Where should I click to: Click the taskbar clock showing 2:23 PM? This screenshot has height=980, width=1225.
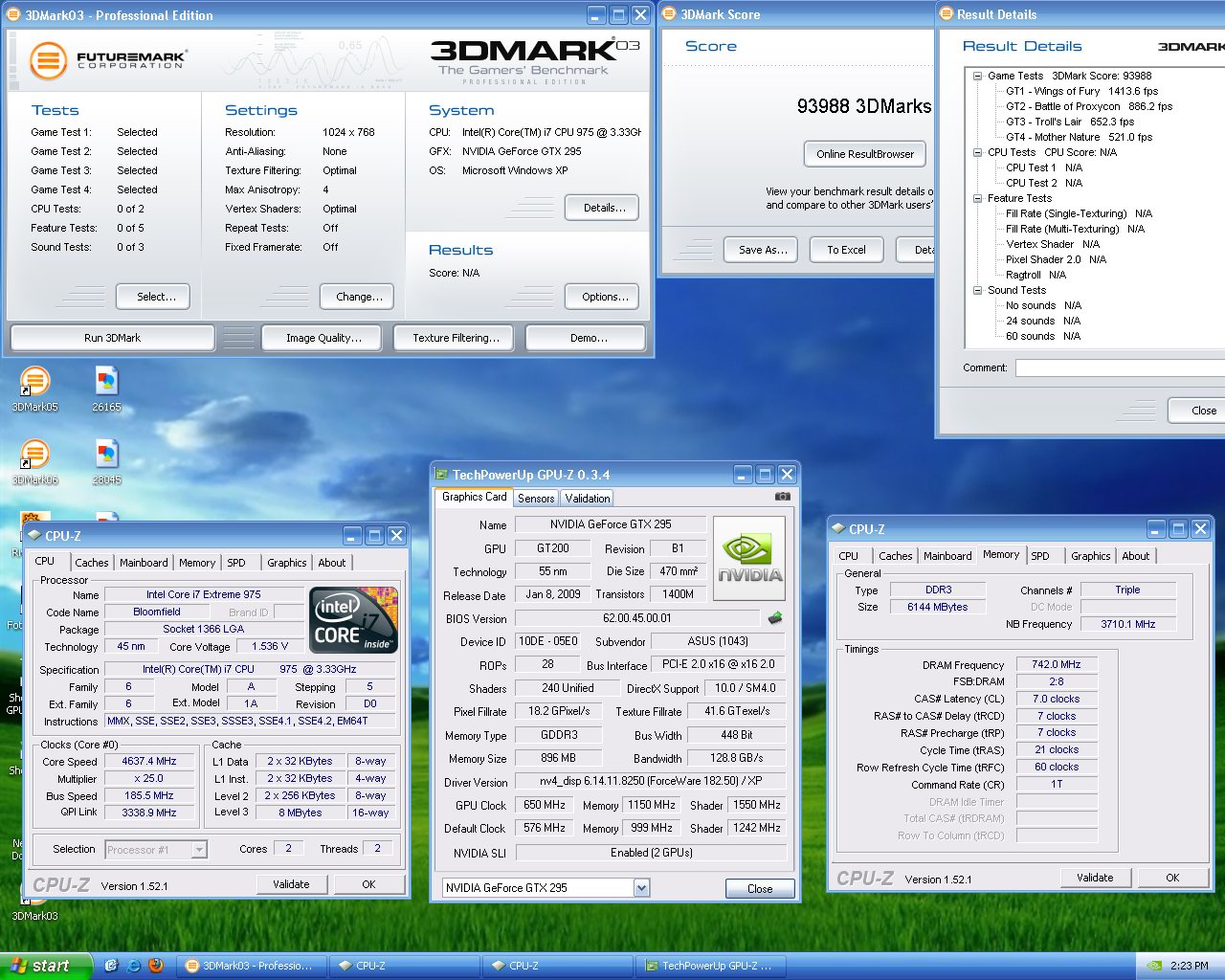[1189, 966]
